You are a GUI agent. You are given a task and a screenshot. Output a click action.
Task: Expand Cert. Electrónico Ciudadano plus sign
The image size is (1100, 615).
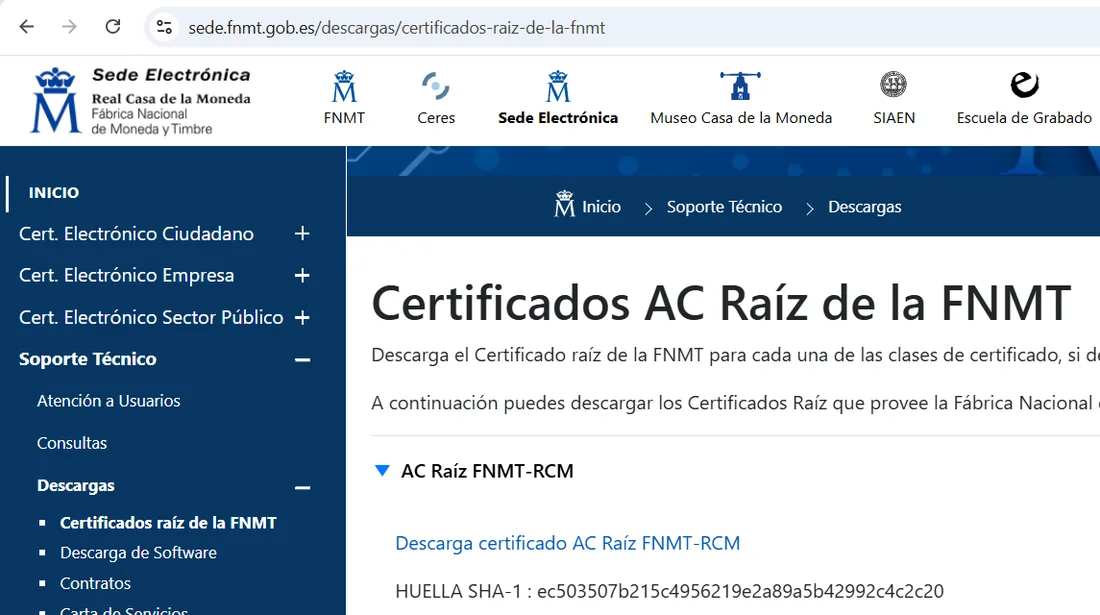(x=302, y=234)
